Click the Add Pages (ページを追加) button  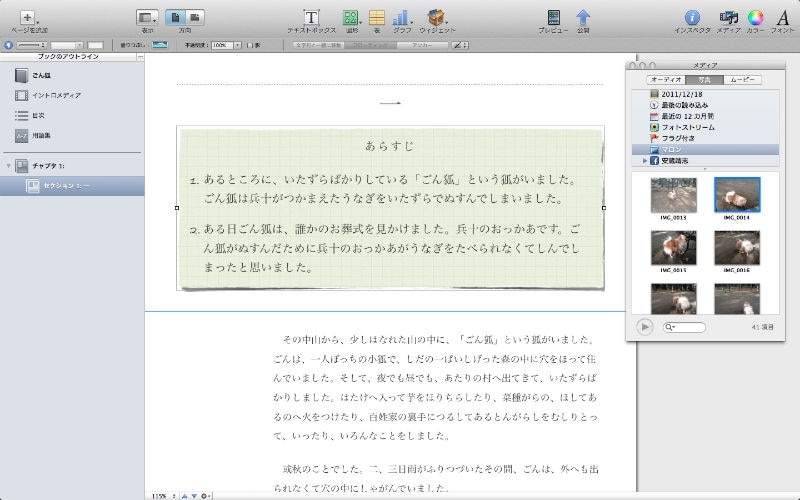tap(27, 18)
